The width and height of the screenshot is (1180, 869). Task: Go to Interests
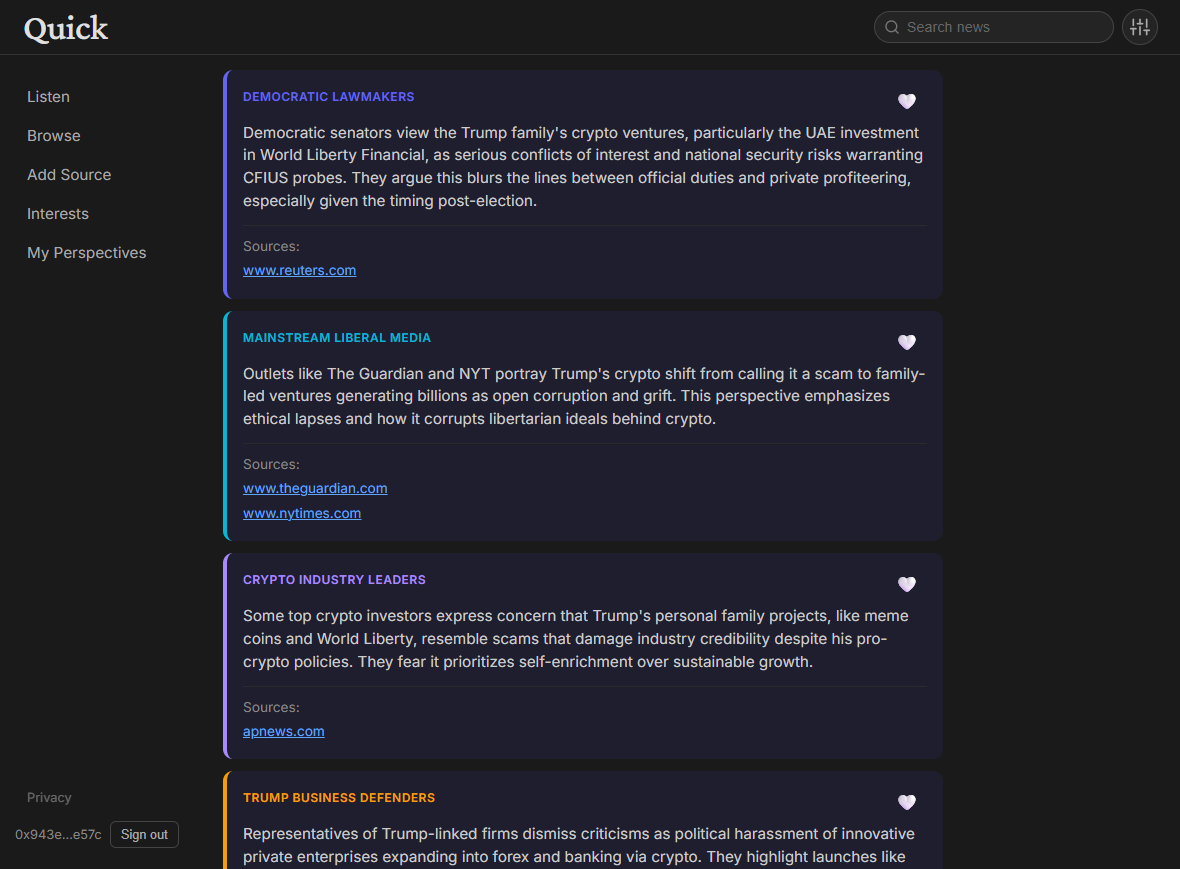point(58,213)
